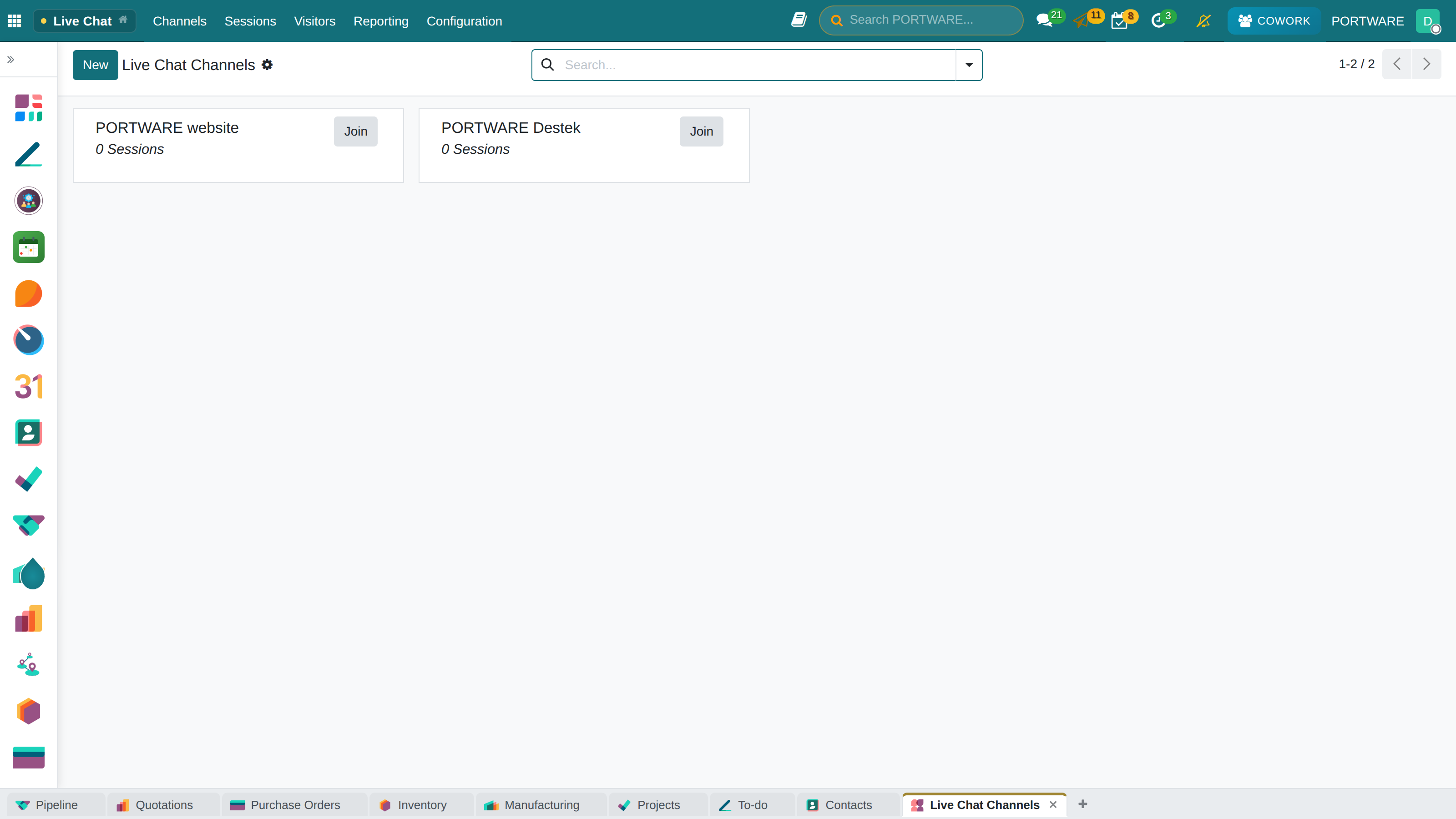The width and height of the screenshot is (1456, 819).
Task: Open the Configuration menu
Action: point(464,21)
